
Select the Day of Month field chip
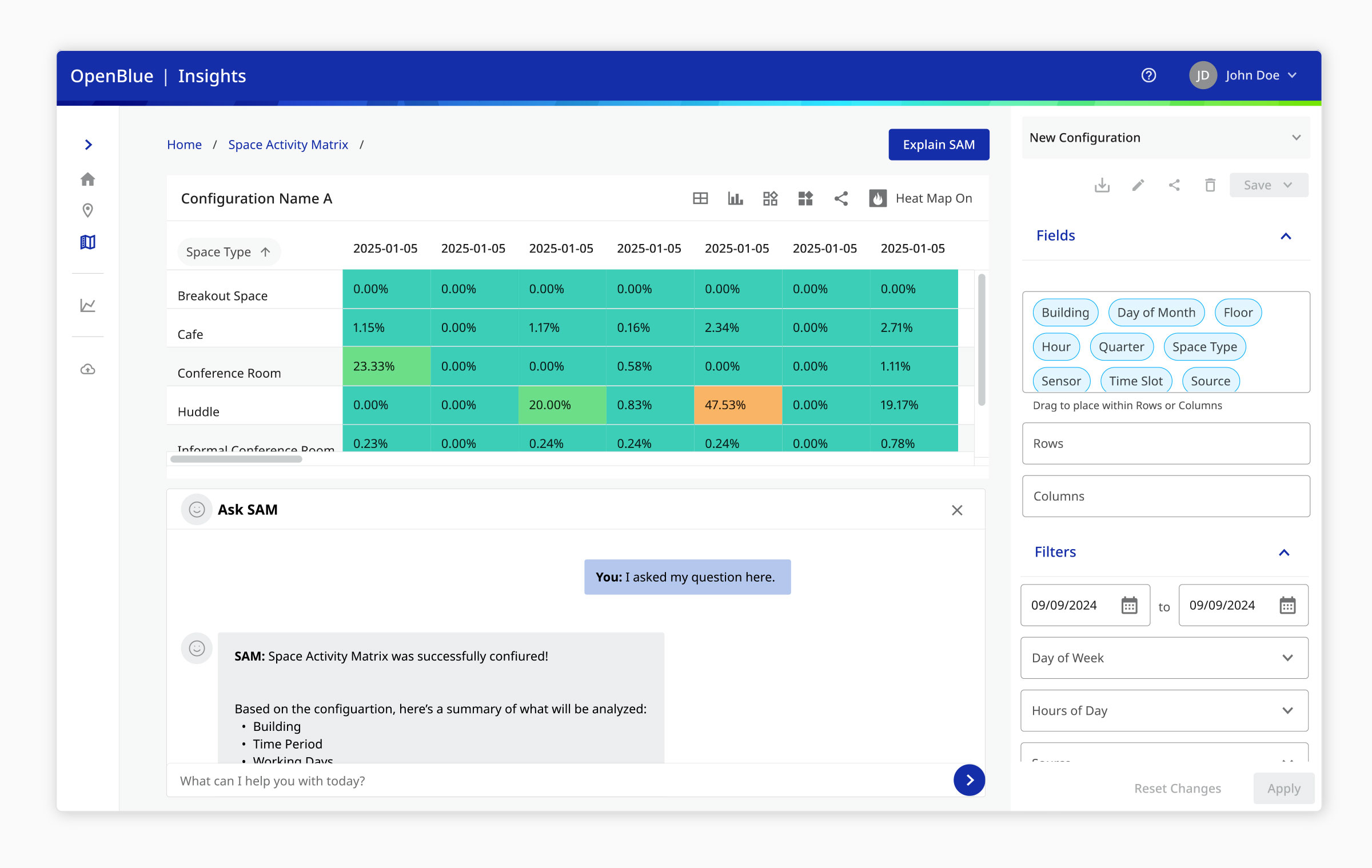1156,313
